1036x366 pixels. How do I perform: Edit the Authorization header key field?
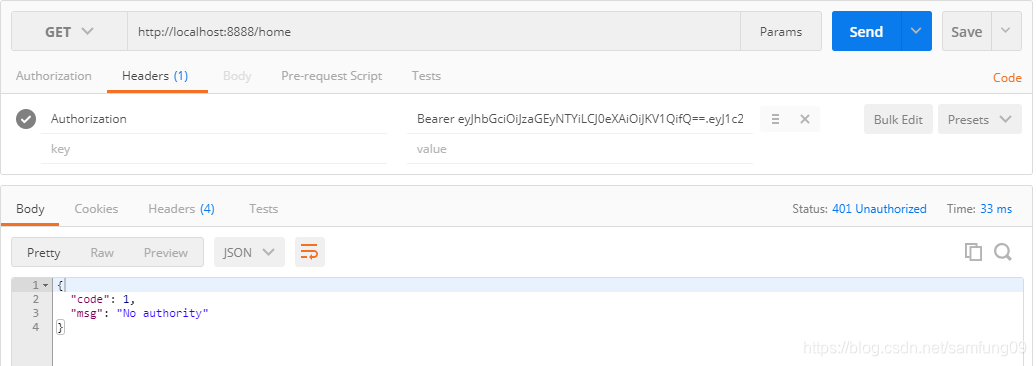214,119
